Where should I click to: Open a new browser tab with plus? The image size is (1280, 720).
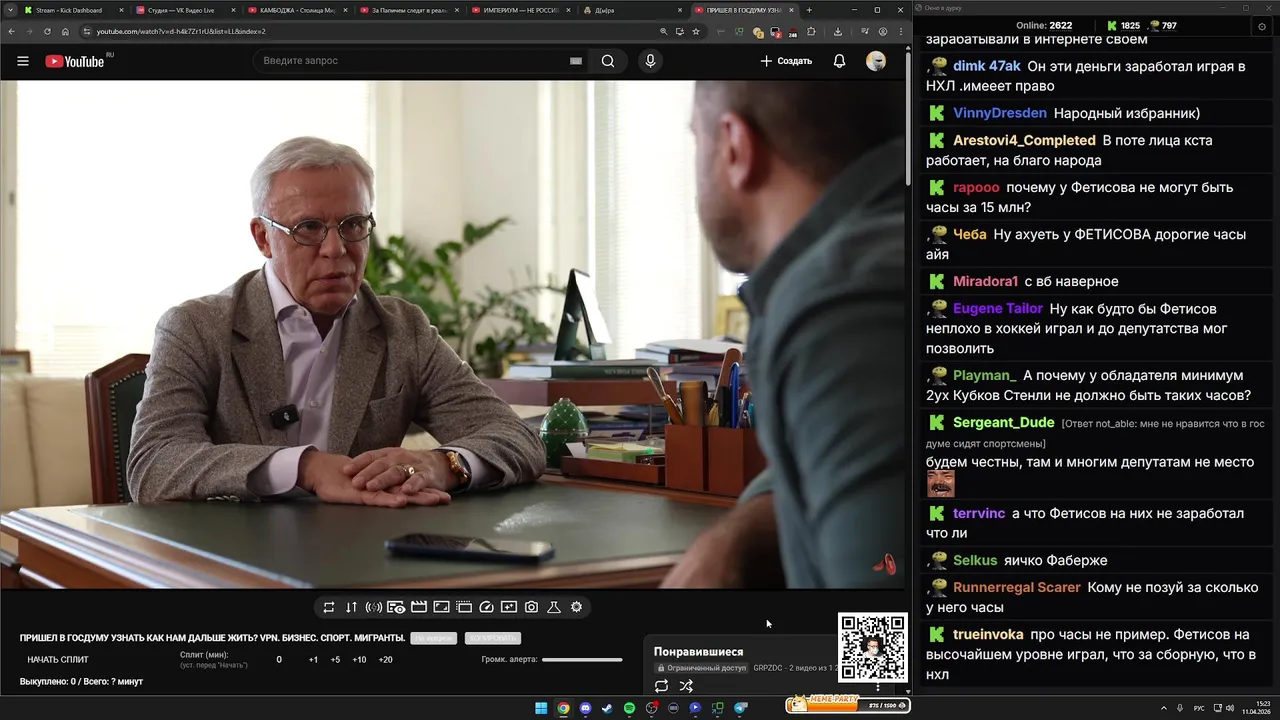(809, 10)
